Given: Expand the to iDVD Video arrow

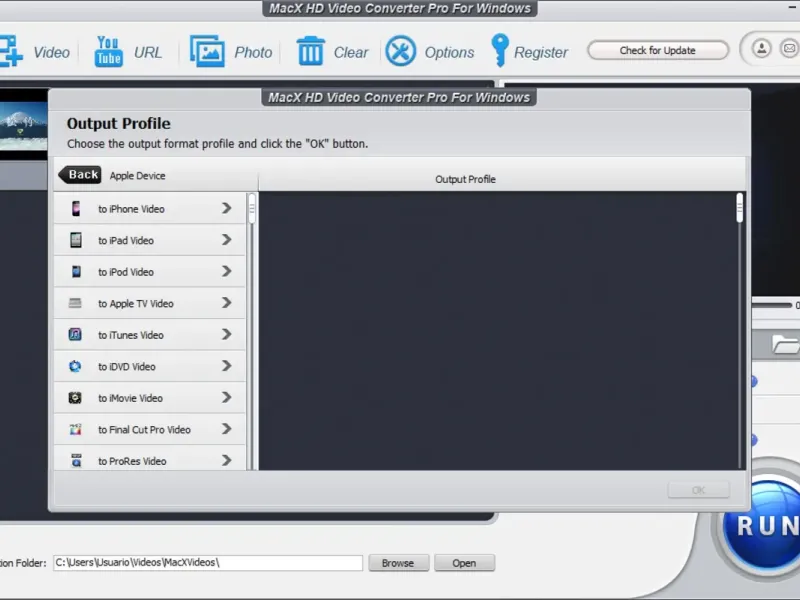Looking at the screenshot, I should (227, 366).
